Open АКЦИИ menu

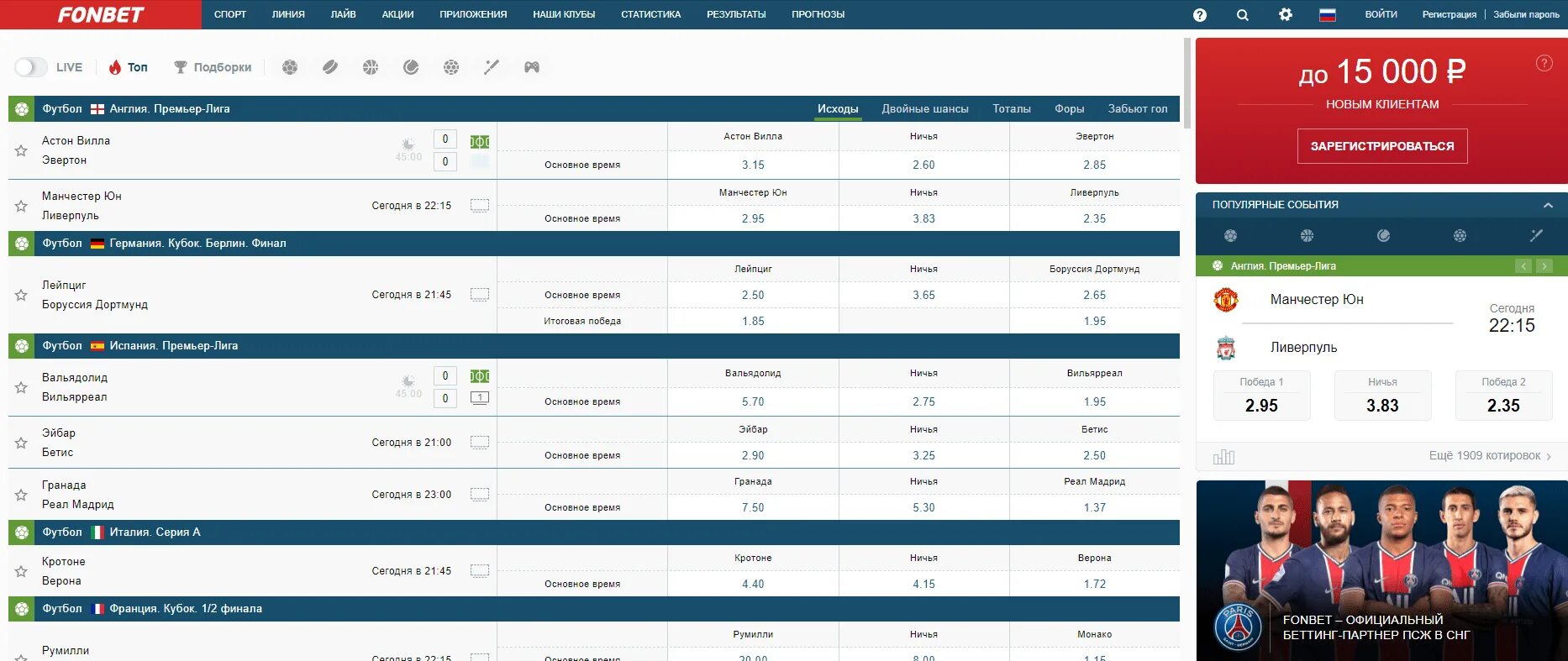(397, 14)
